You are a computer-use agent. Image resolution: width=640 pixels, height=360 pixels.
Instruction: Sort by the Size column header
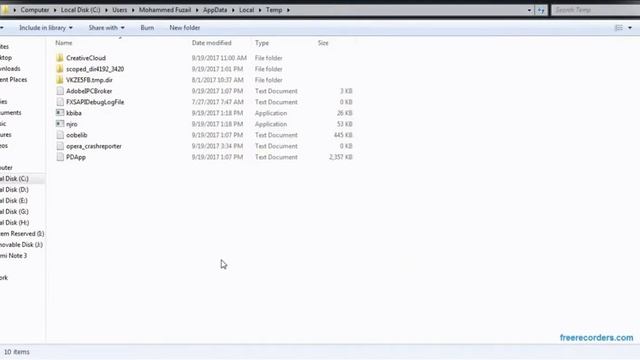tap(323, 43)
